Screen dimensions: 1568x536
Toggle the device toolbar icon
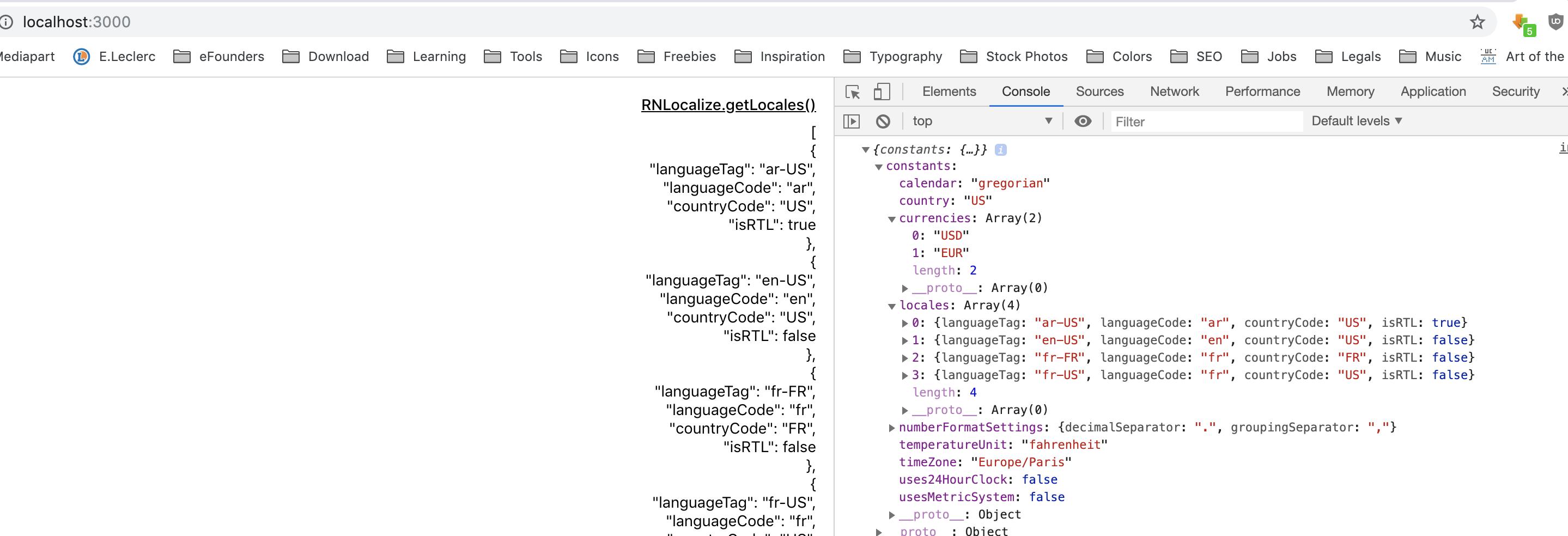pos(882,92)
